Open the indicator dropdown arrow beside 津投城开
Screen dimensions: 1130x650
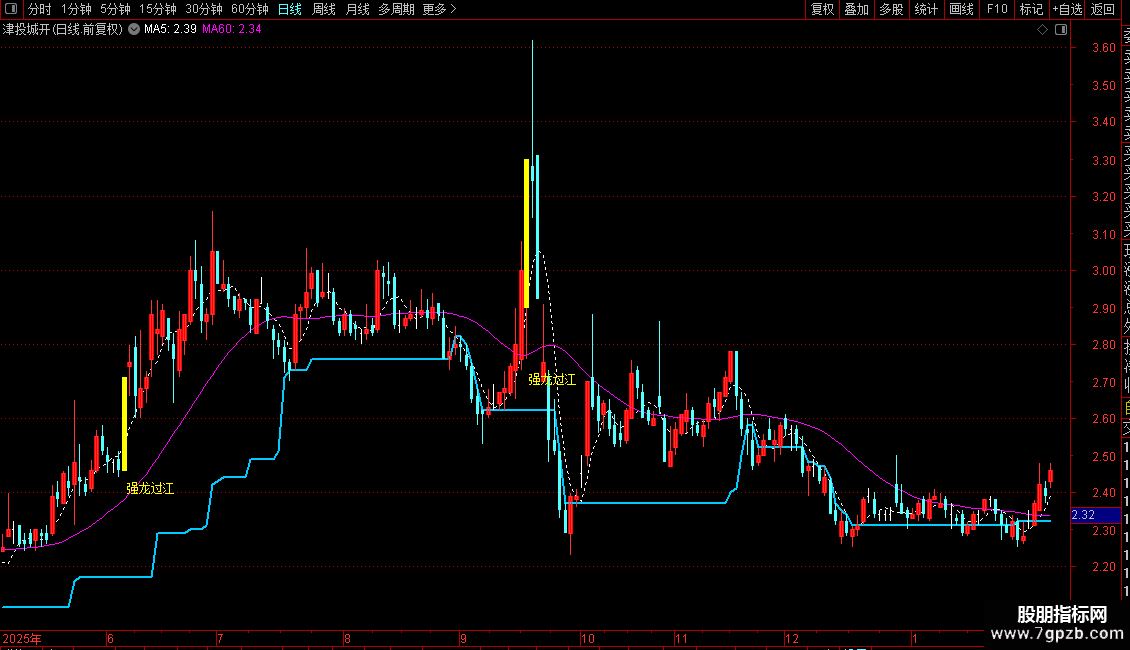(x=134, y=29)
